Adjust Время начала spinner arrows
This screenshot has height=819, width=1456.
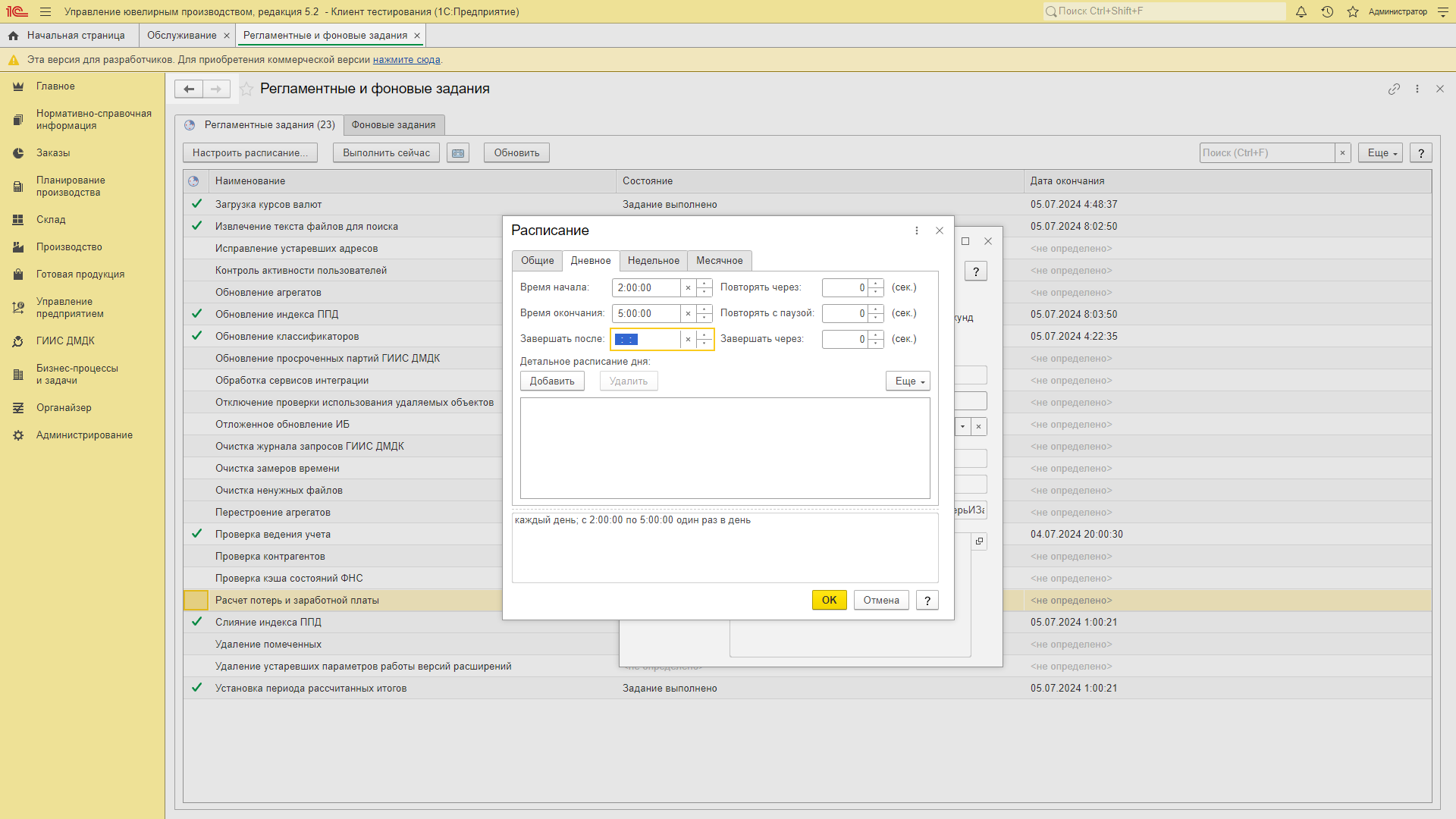pyautogui.click(x=704, y=288)
